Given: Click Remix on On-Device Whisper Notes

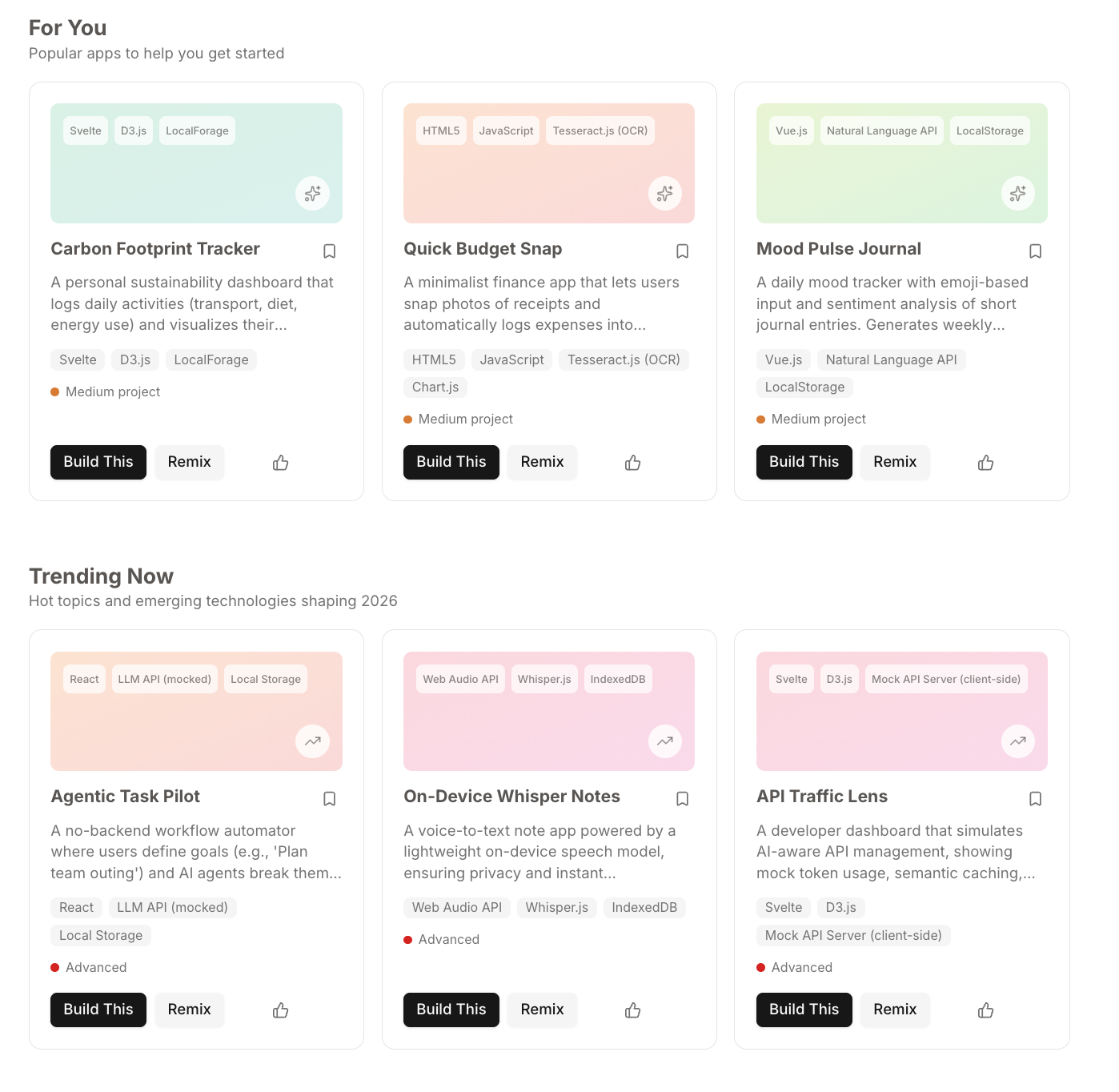Looking at the screenshot, I should [x=542, y=1010].
